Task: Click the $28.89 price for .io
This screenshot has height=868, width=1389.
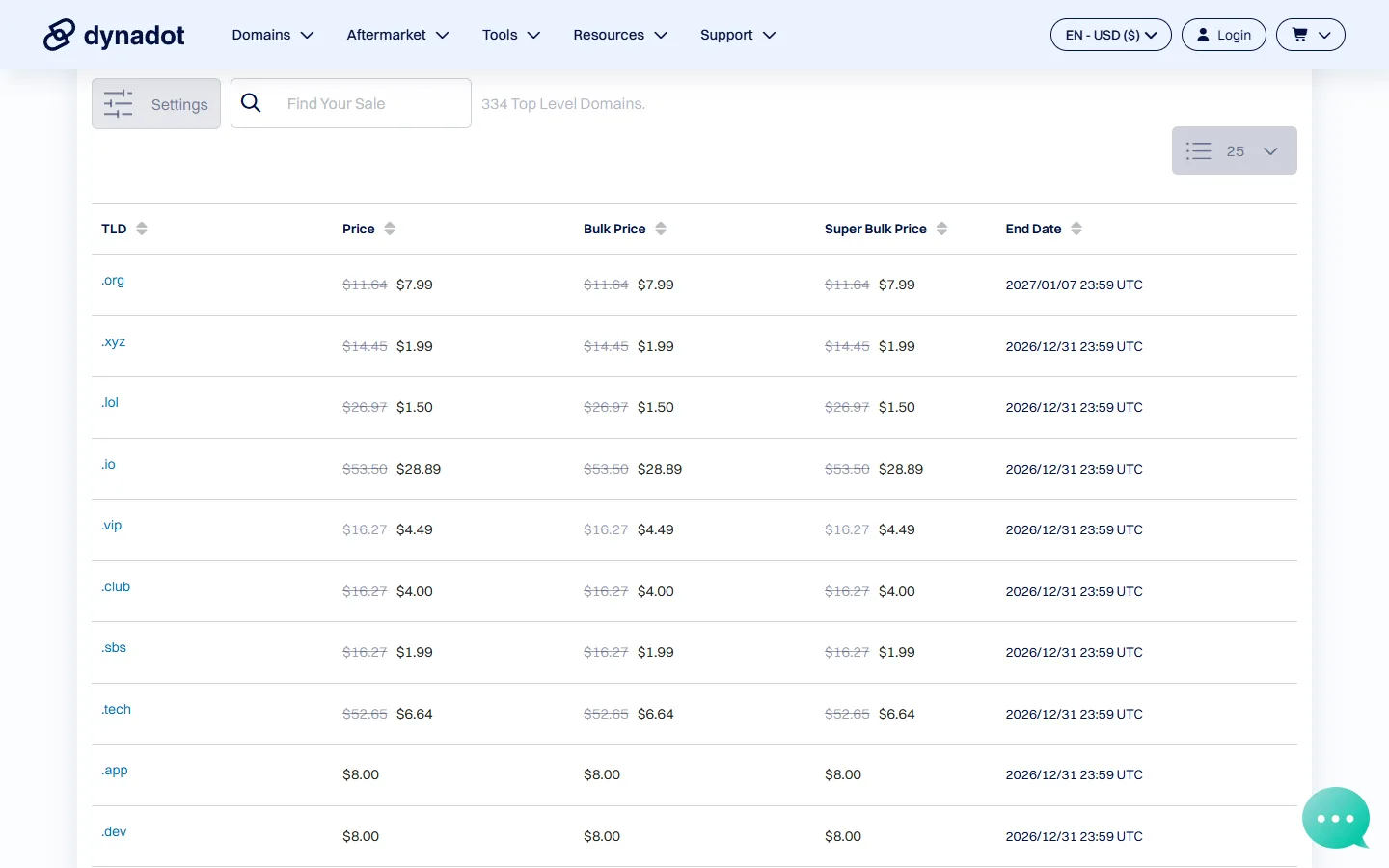Action: coord(419,469)
